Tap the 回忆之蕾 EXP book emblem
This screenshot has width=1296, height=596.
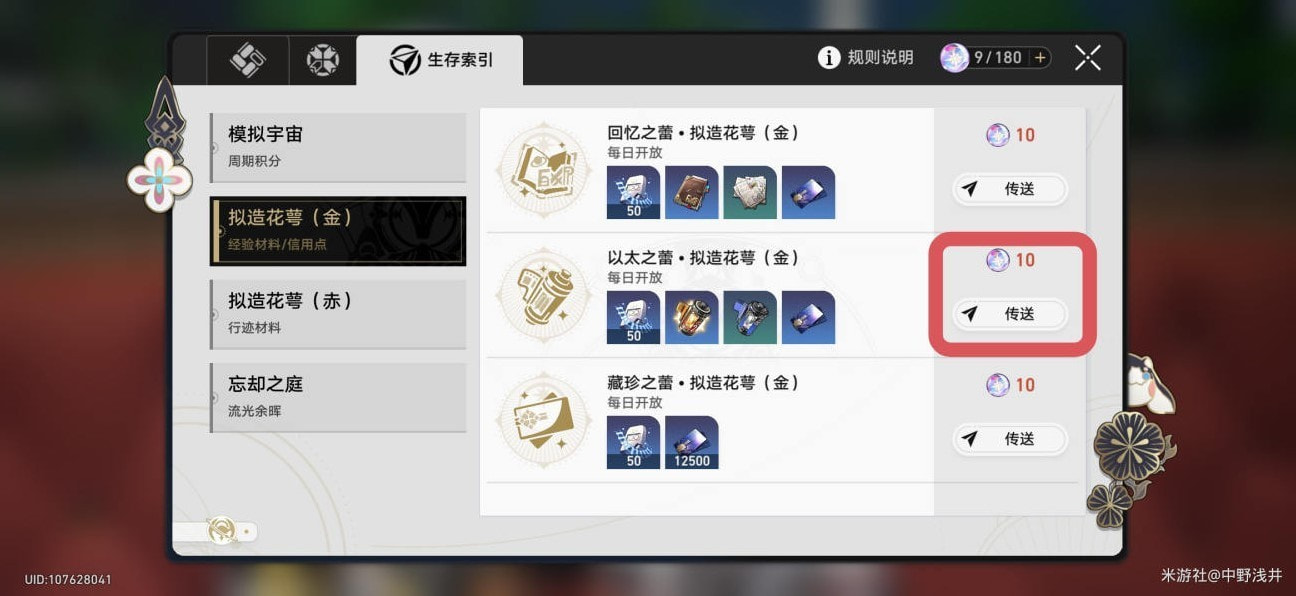pyautogui.click(x=543, y=170)
